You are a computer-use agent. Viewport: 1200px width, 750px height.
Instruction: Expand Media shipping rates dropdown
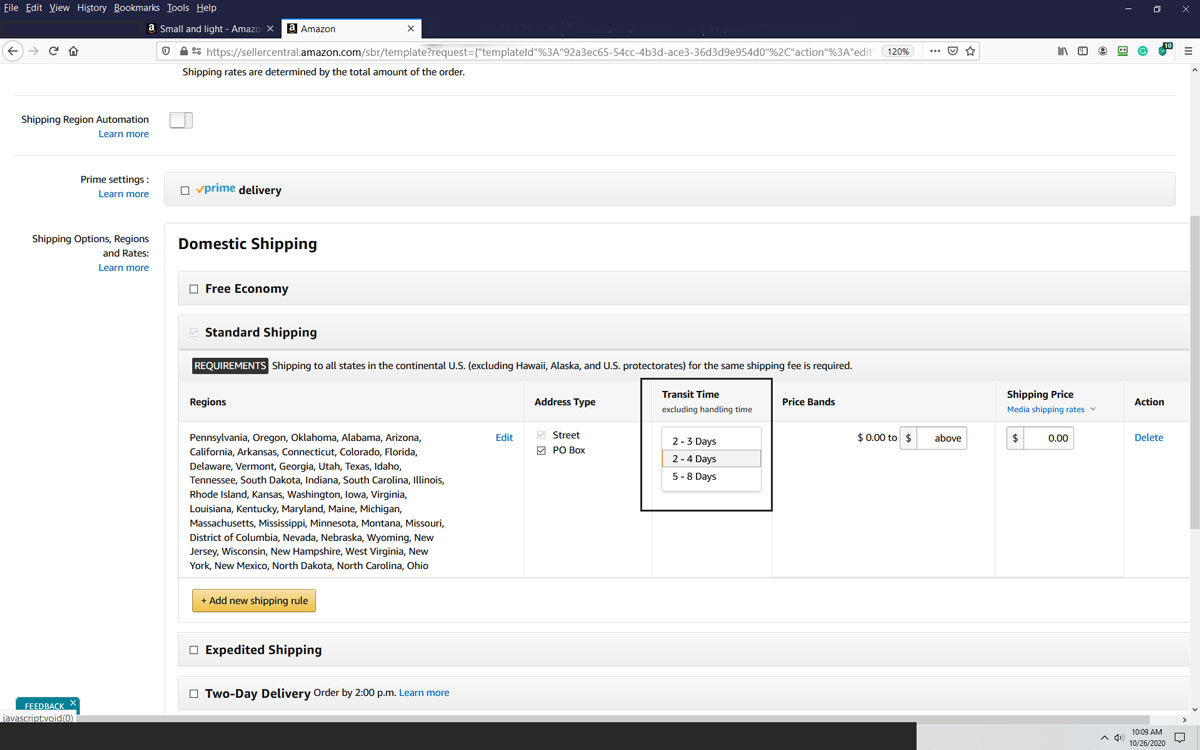pyautogui.click(x=1051, y=409)
